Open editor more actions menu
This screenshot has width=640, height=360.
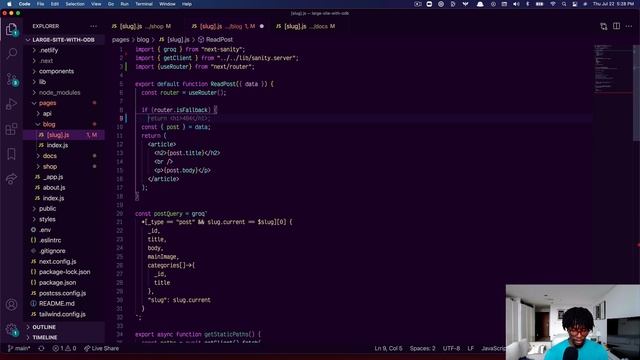coord(629,26)
